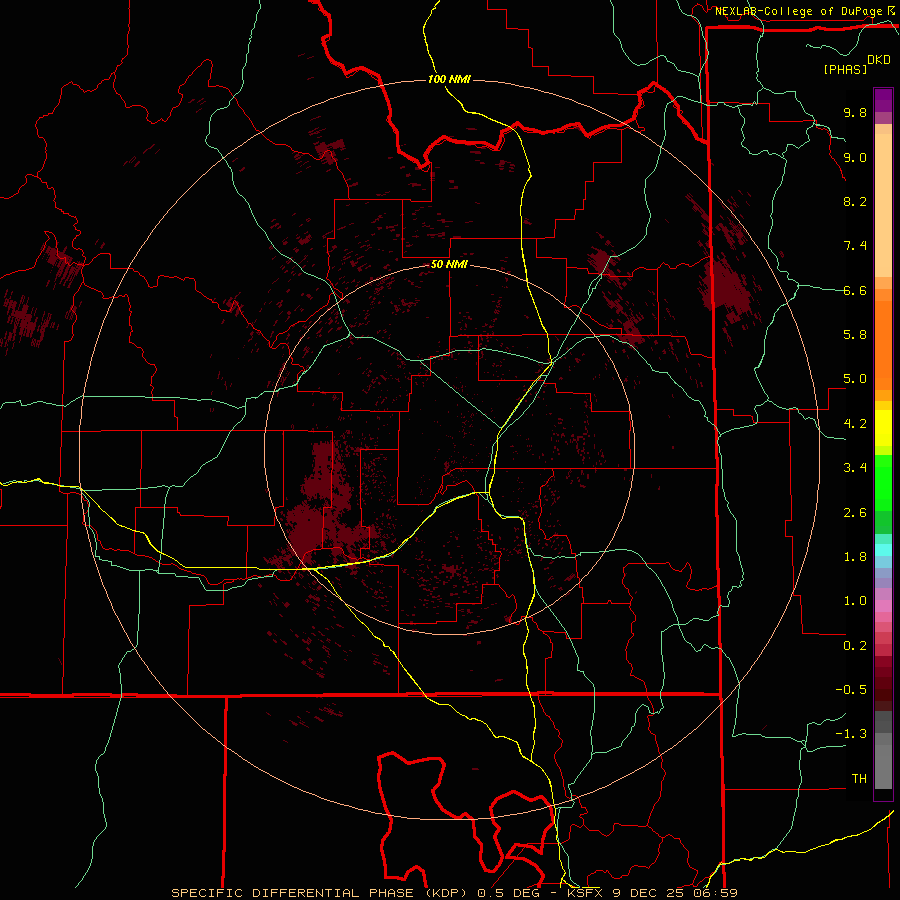Click the 9.0 value on color scale
Screen dimensions: 900x900
[x=855, y=157]
